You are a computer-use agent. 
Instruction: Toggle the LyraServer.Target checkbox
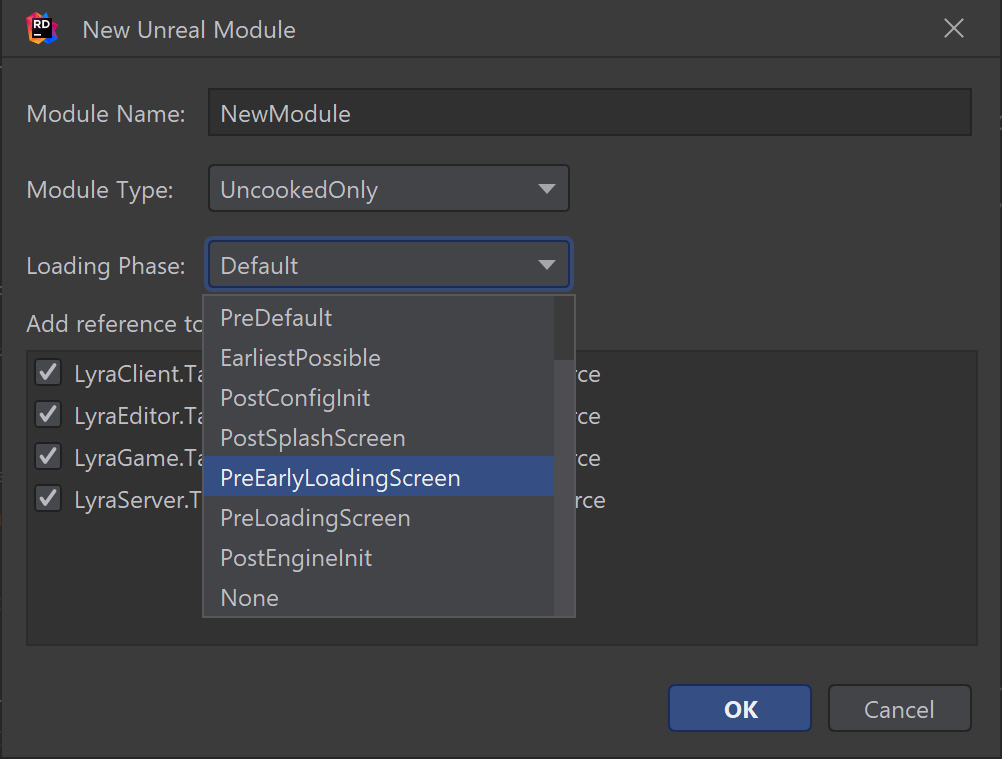coord(47,498)
